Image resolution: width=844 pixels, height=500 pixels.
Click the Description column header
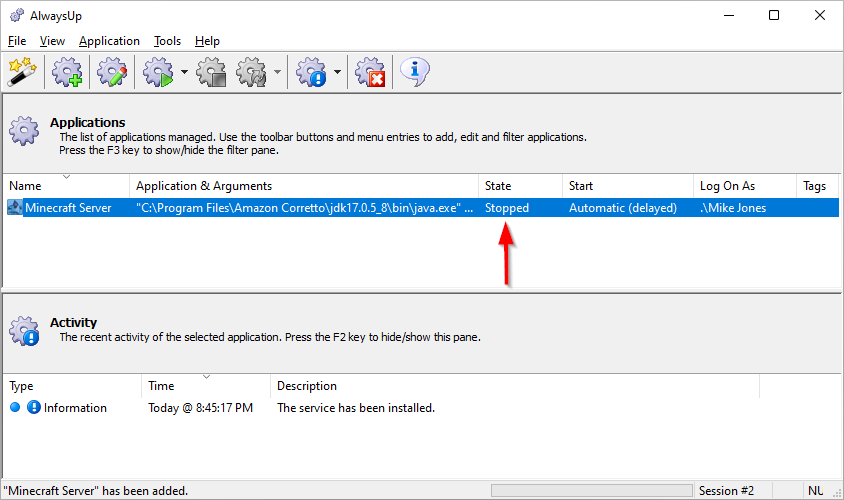click(515, 386)
